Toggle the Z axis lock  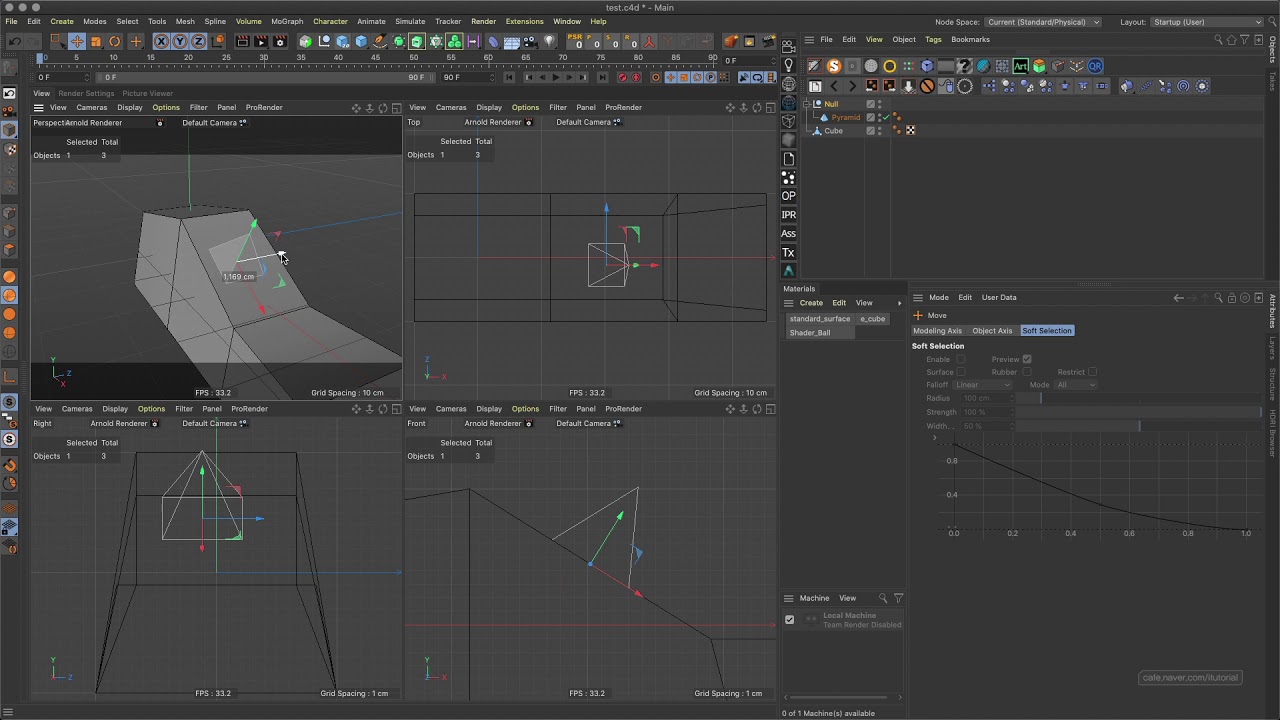[198, 41]
